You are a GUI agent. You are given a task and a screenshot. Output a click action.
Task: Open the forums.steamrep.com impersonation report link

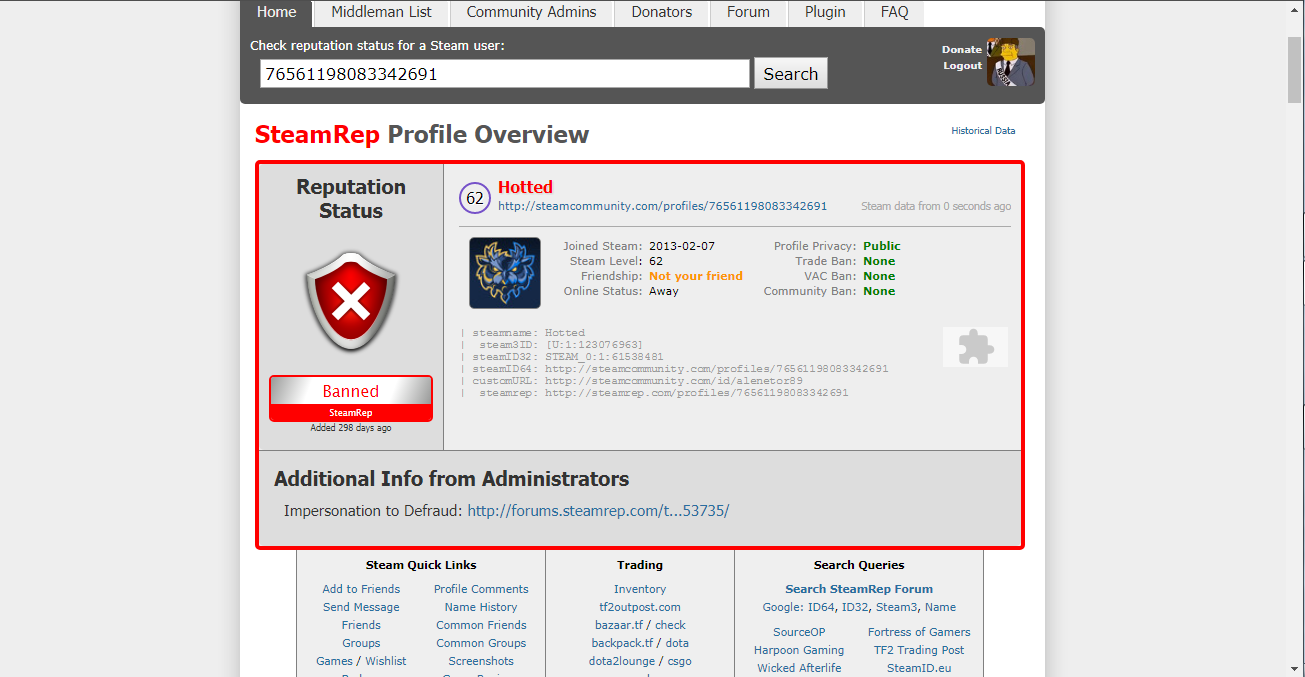coord(598,511)
